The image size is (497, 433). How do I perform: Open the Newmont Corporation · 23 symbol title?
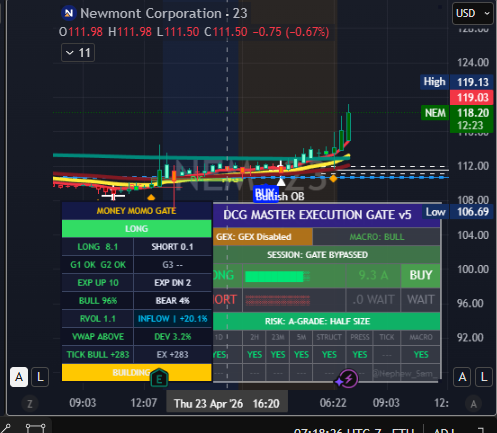[x=164, y=13]
